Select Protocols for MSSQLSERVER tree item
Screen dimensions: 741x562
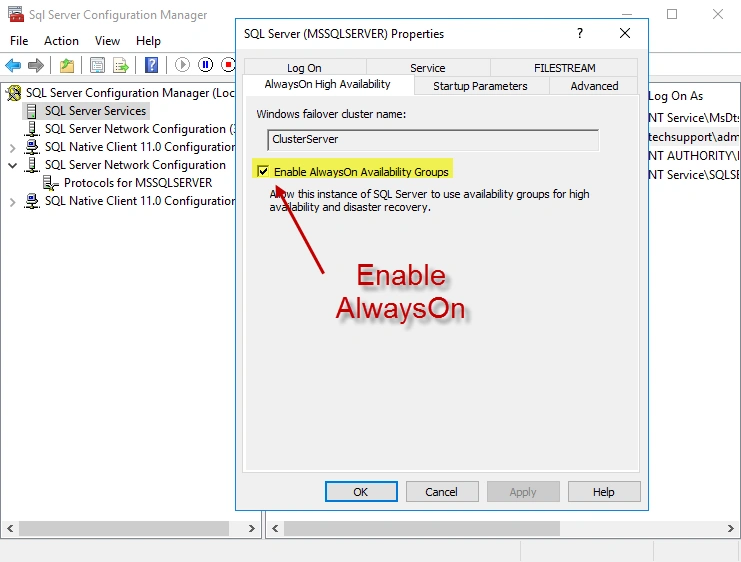click(x=138, y=183)
